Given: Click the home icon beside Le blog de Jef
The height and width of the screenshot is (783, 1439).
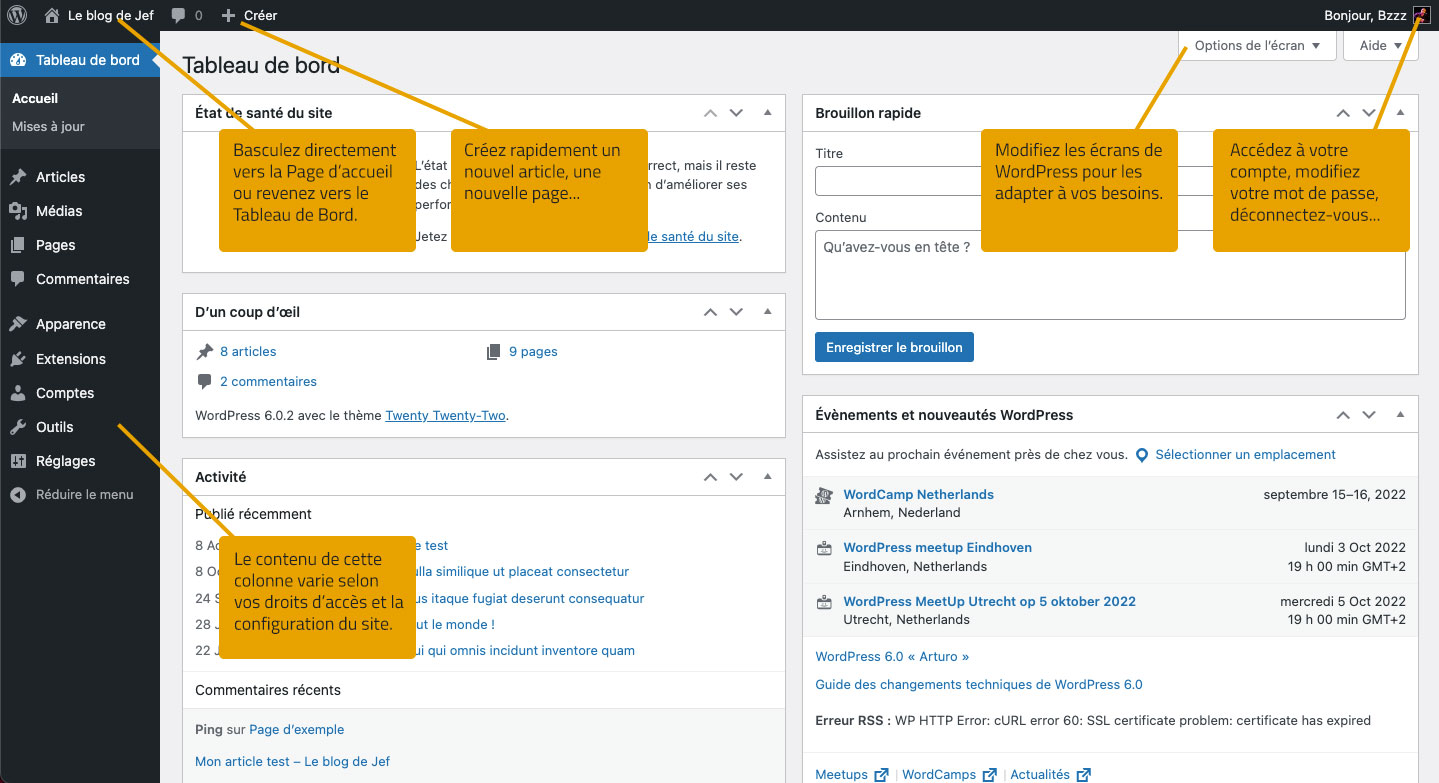Looking at the screenshot, I should click(52, 15).
